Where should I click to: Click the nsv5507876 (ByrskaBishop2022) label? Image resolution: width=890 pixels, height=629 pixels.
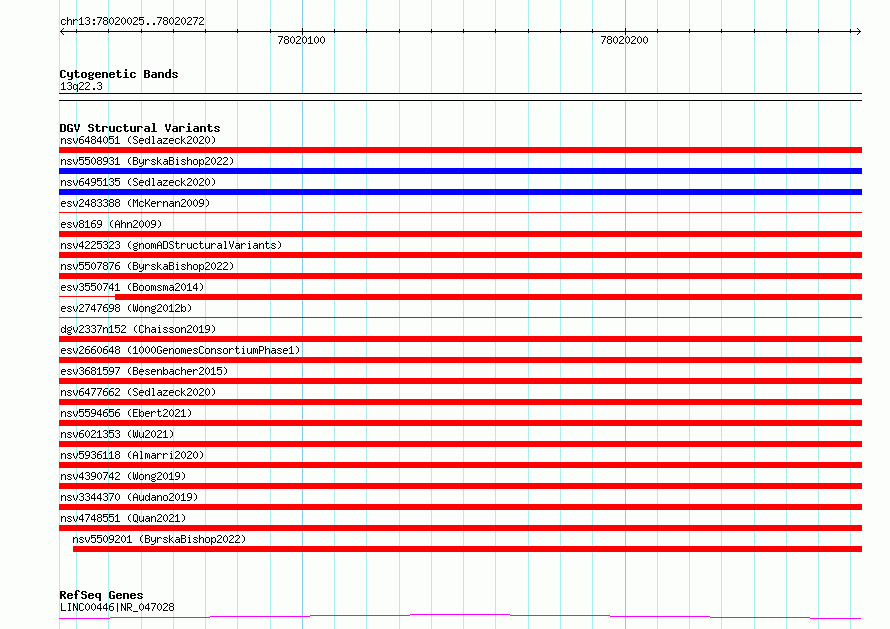pyautogui.click(x=147, y=266)
